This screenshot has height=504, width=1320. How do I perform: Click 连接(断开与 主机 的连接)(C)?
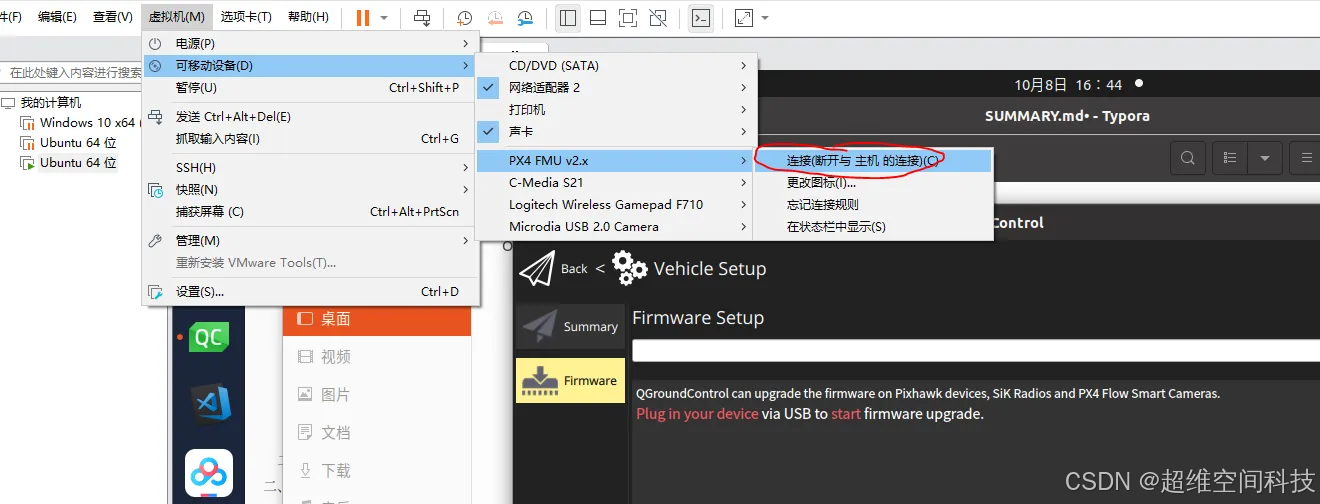point(873,161)
